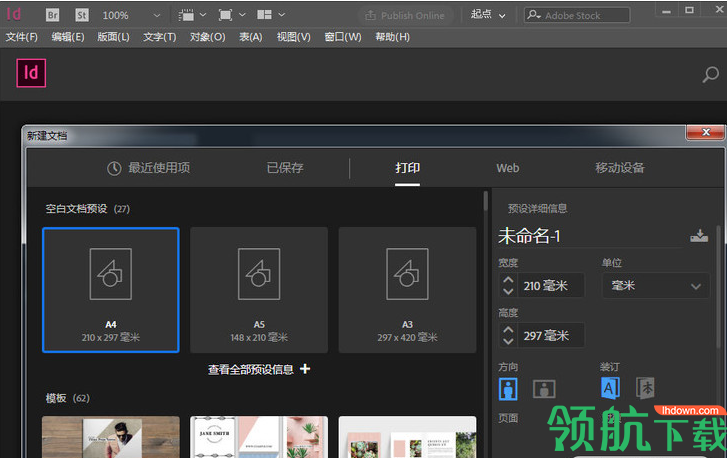Image resolution: width=727 pixels, height=458 pixels.
Task: Select the A4 210 x 297 preset
Action: tap(111, 290)
